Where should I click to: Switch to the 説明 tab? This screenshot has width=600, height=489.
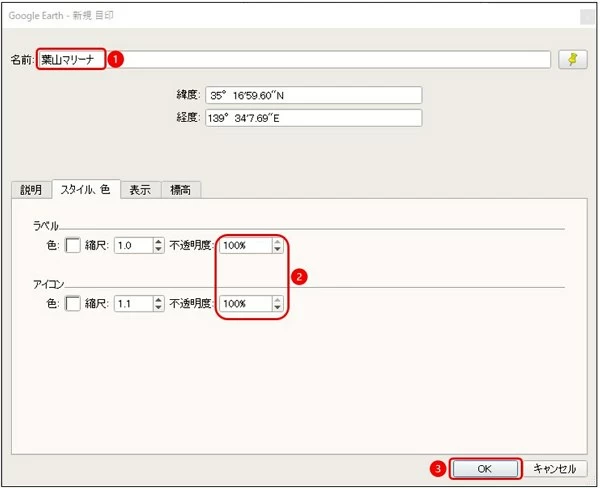(31, 190)
